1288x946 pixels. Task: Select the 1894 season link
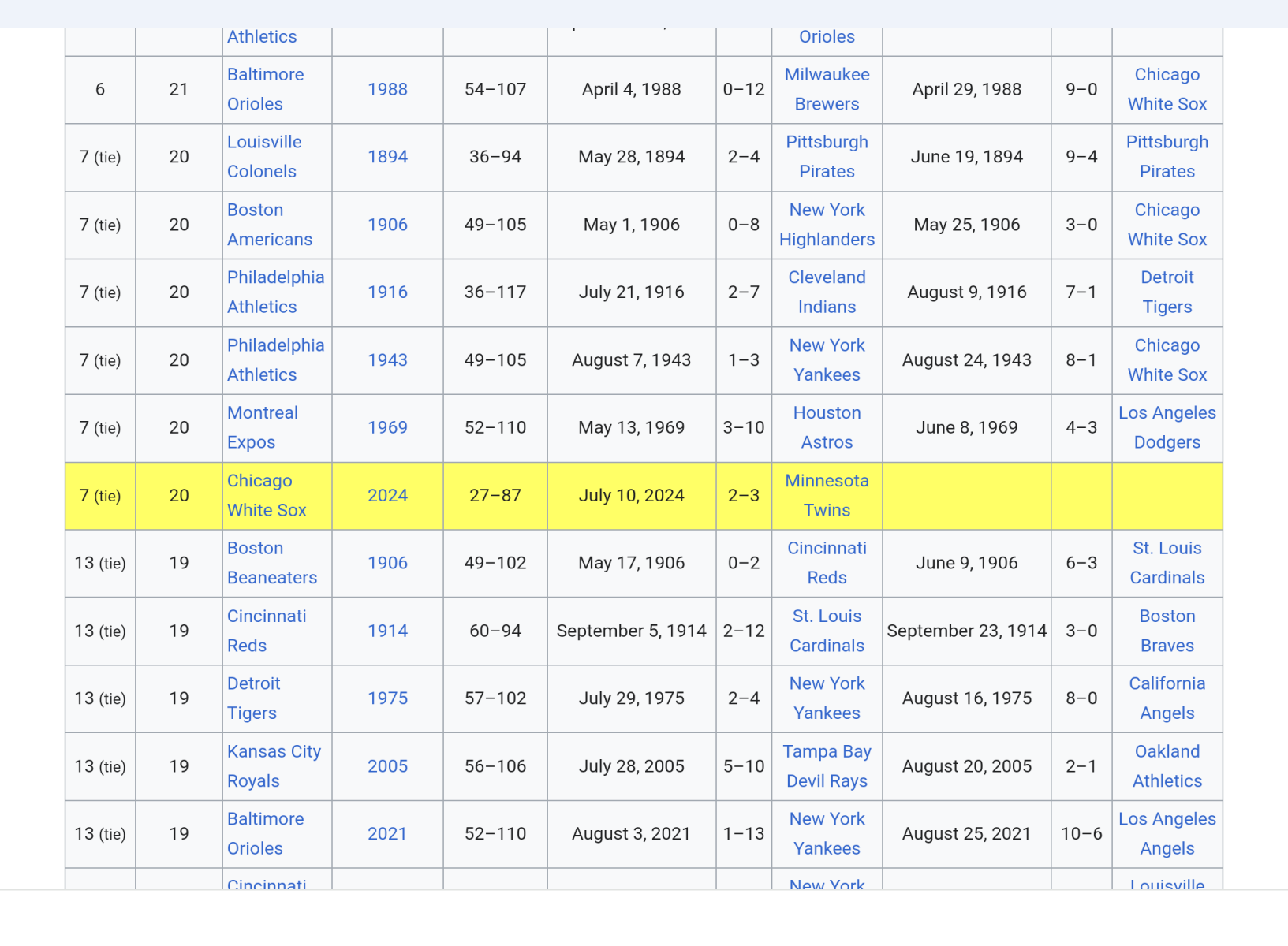pyautogui.click(x=387, y=157)
